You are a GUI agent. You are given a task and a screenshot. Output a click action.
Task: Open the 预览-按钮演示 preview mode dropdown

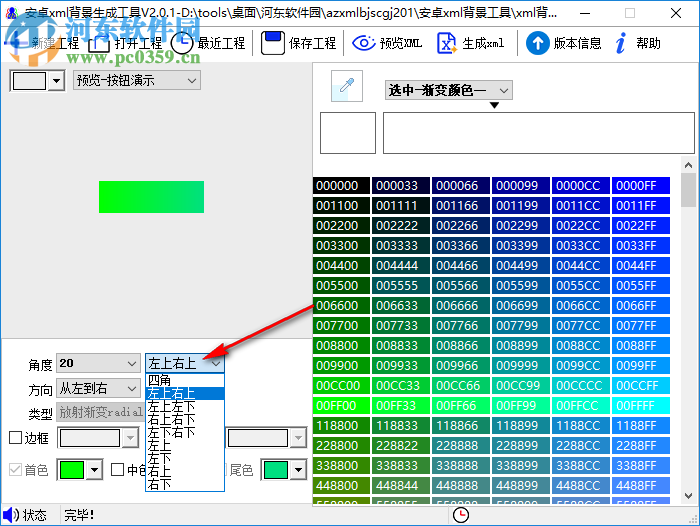[x=137, y=80]
